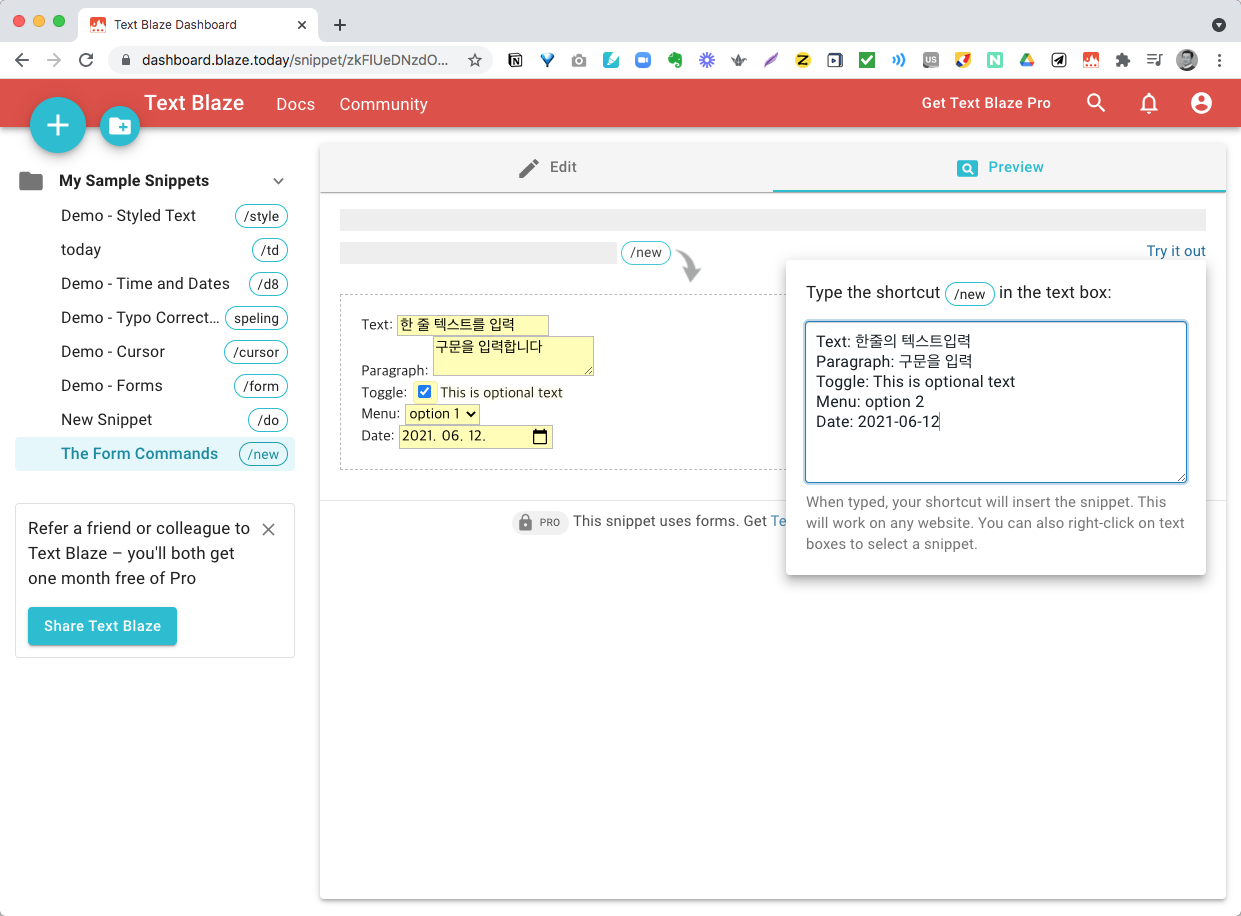Viewport: 1241px width, 916px height.
Task: Open the Chrome extensions puzzle icon
Action: click(x=1123, y=60)
